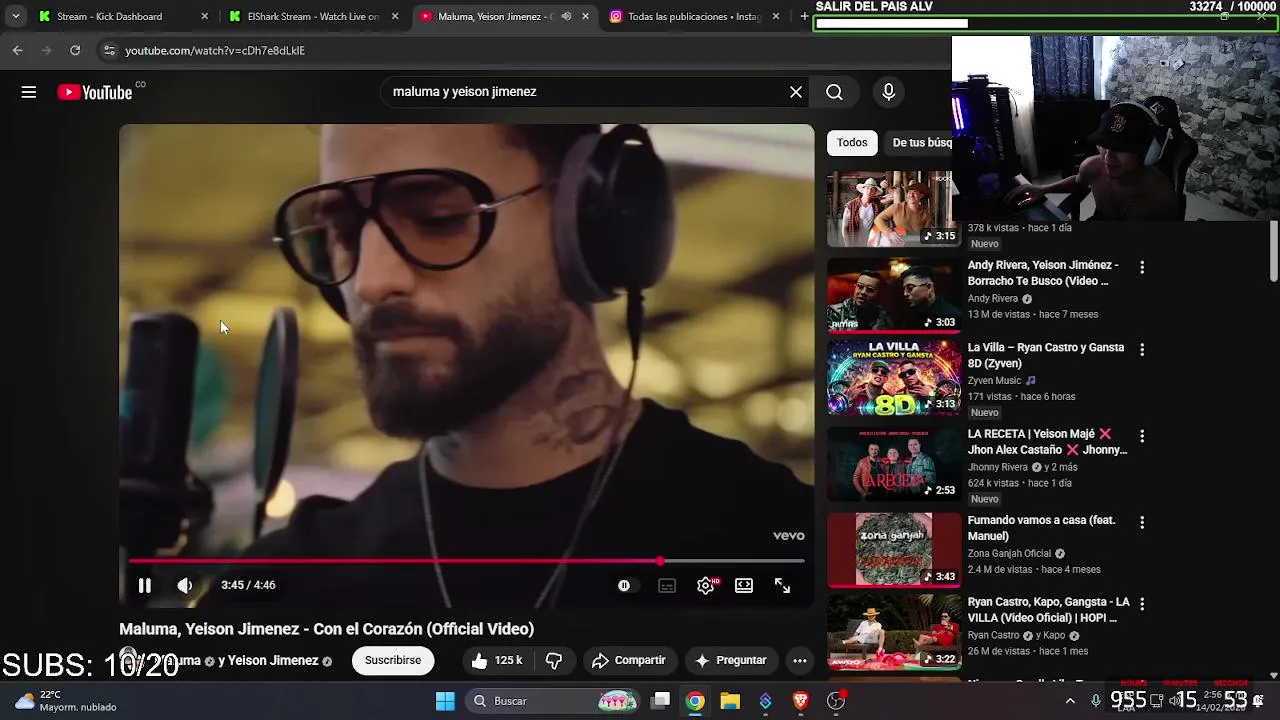
Task: Open a new browser tab with plus
Action: (x=803, y=16)
